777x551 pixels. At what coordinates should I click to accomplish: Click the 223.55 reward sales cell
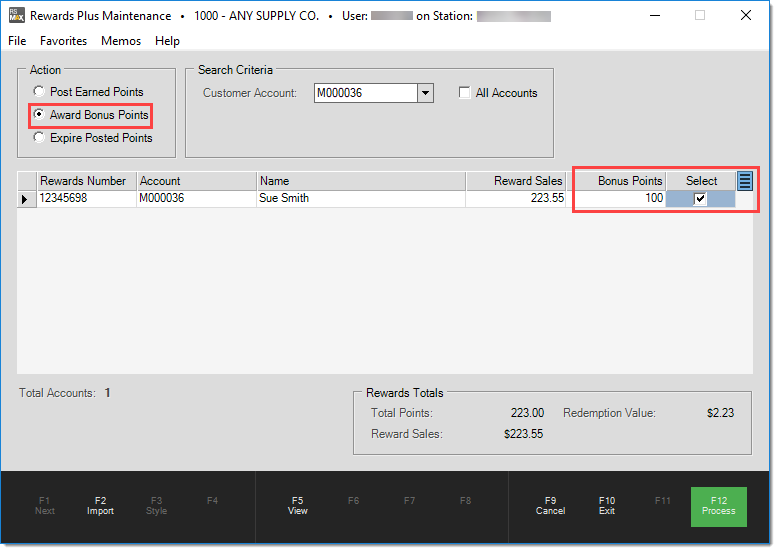point(516,199)
